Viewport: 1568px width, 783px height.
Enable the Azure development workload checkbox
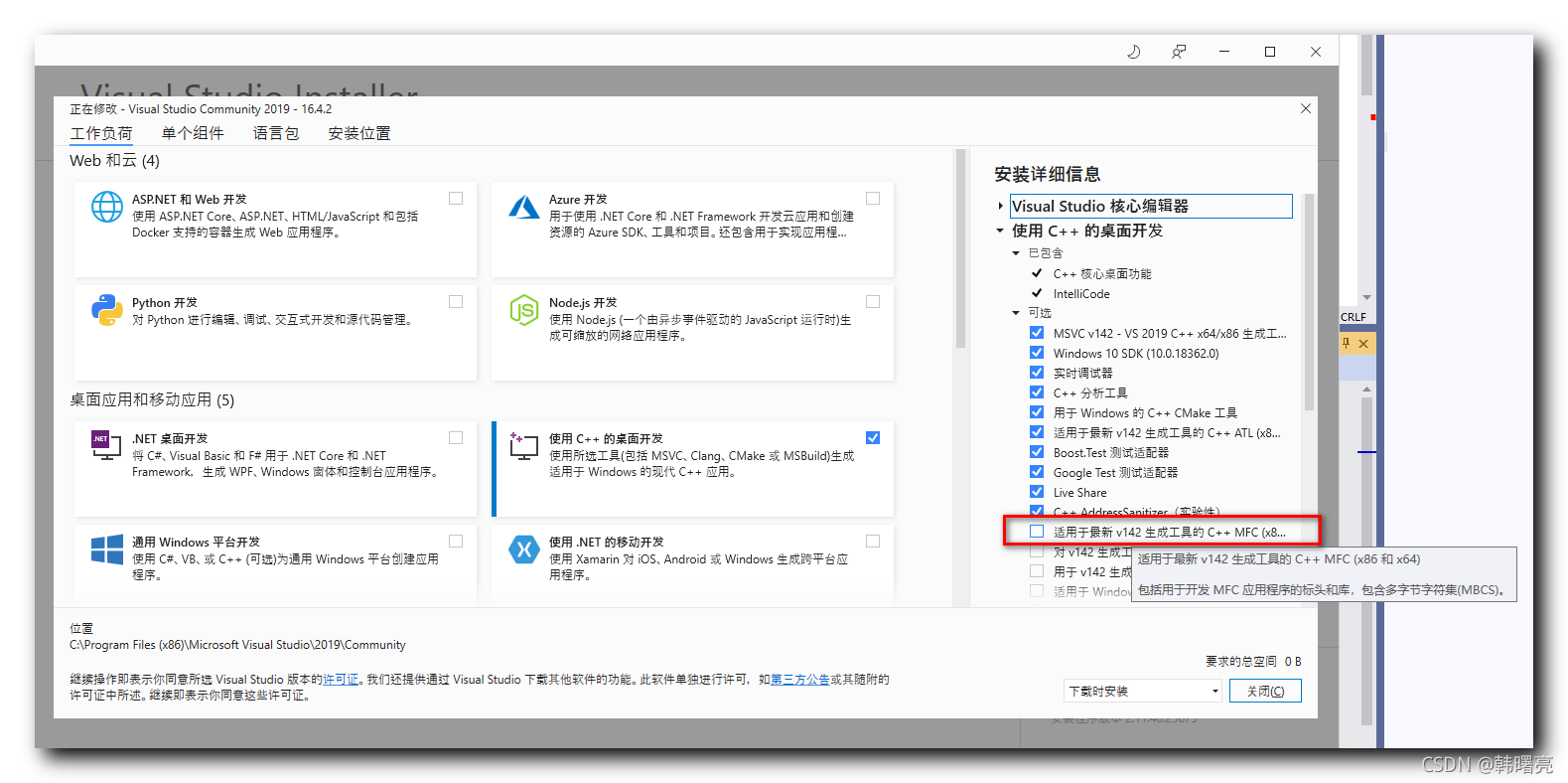tap(873, 199)
